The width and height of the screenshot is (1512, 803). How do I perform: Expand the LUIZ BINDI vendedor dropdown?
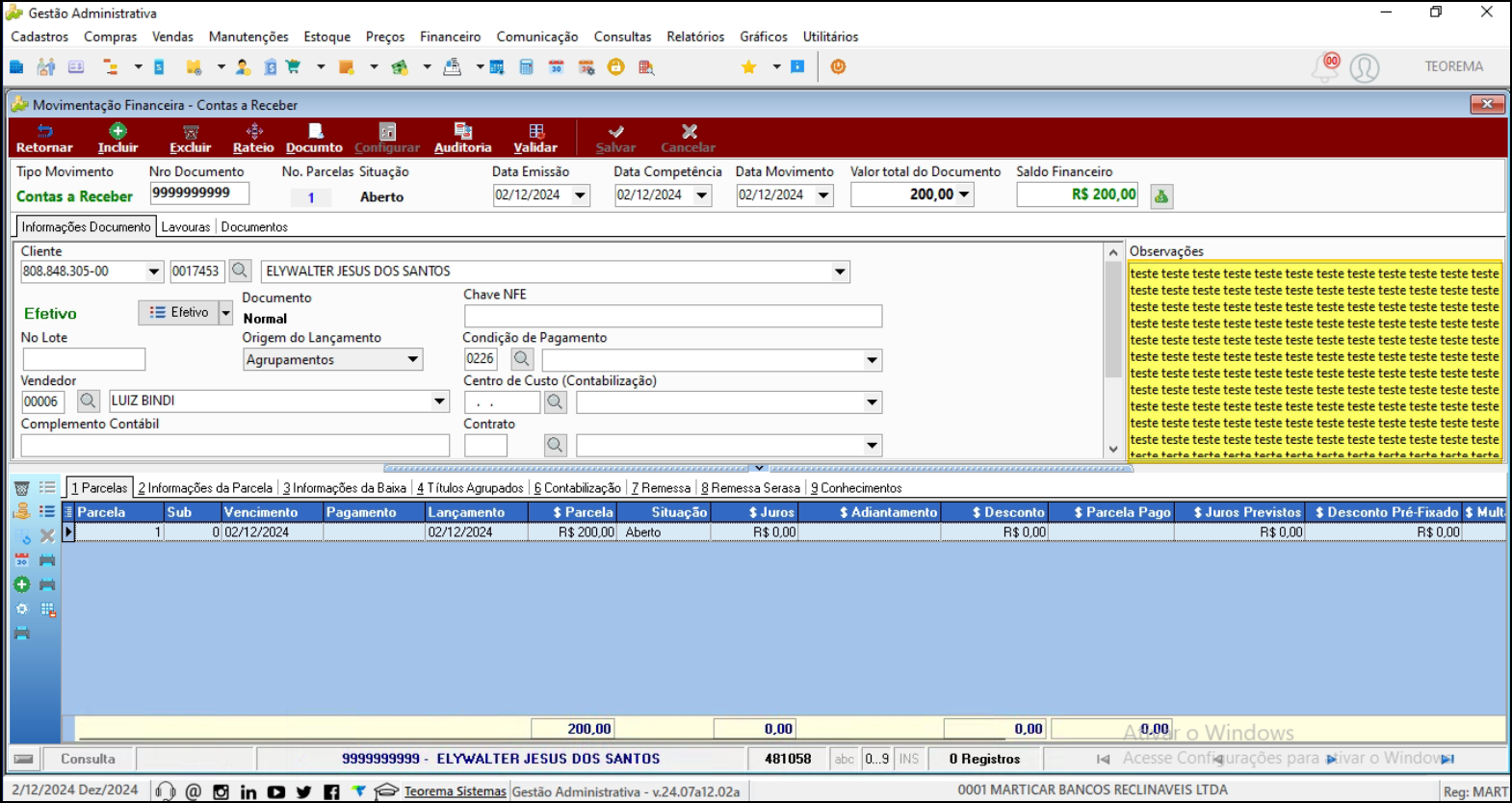pyautogui.click(x=439, y=401)
